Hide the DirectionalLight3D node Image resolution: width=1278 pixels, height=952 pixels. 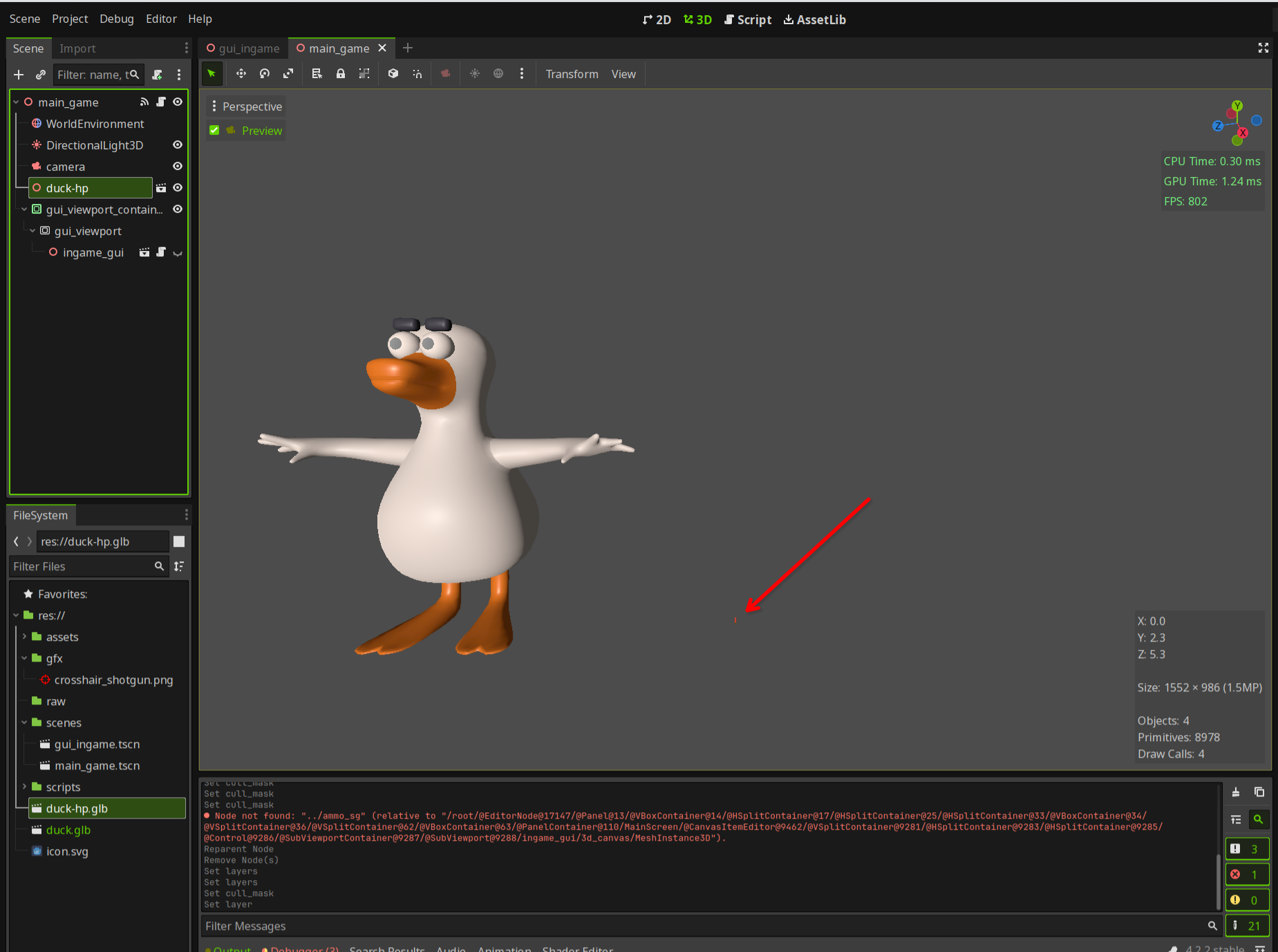[x=178, y=145]
